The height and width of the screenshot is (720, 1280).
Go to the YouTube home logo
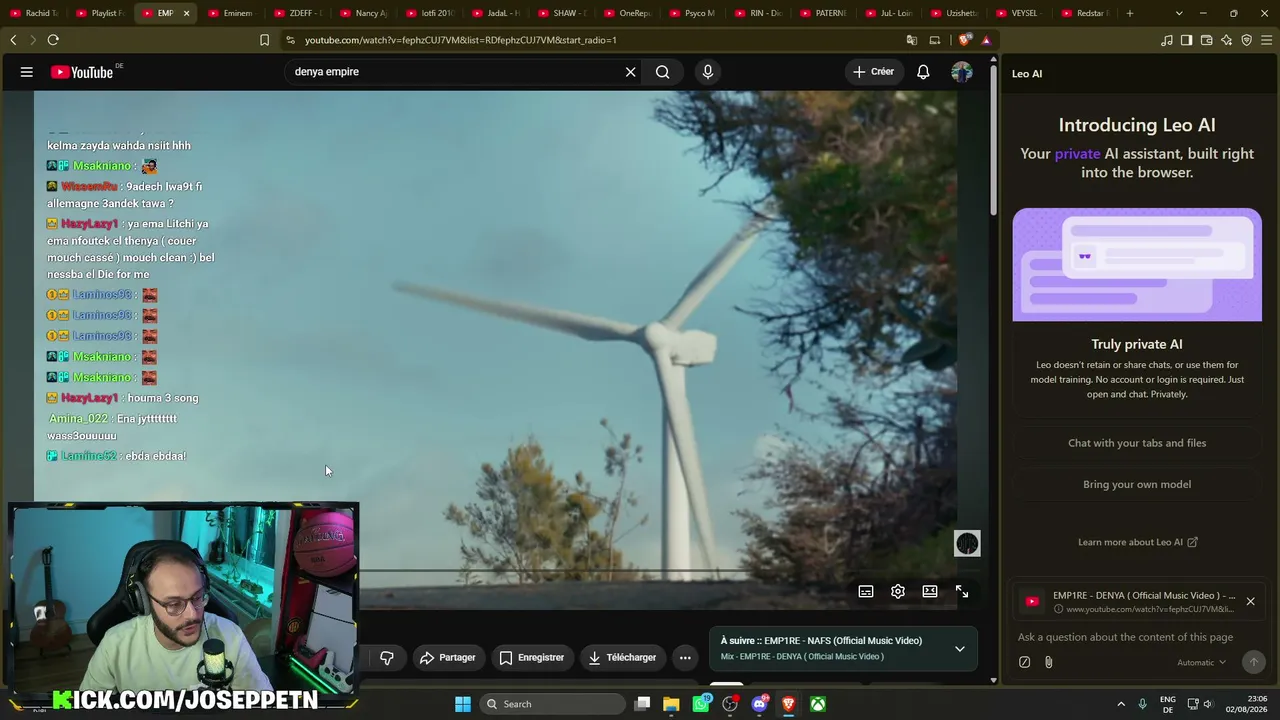pos(82,72)
